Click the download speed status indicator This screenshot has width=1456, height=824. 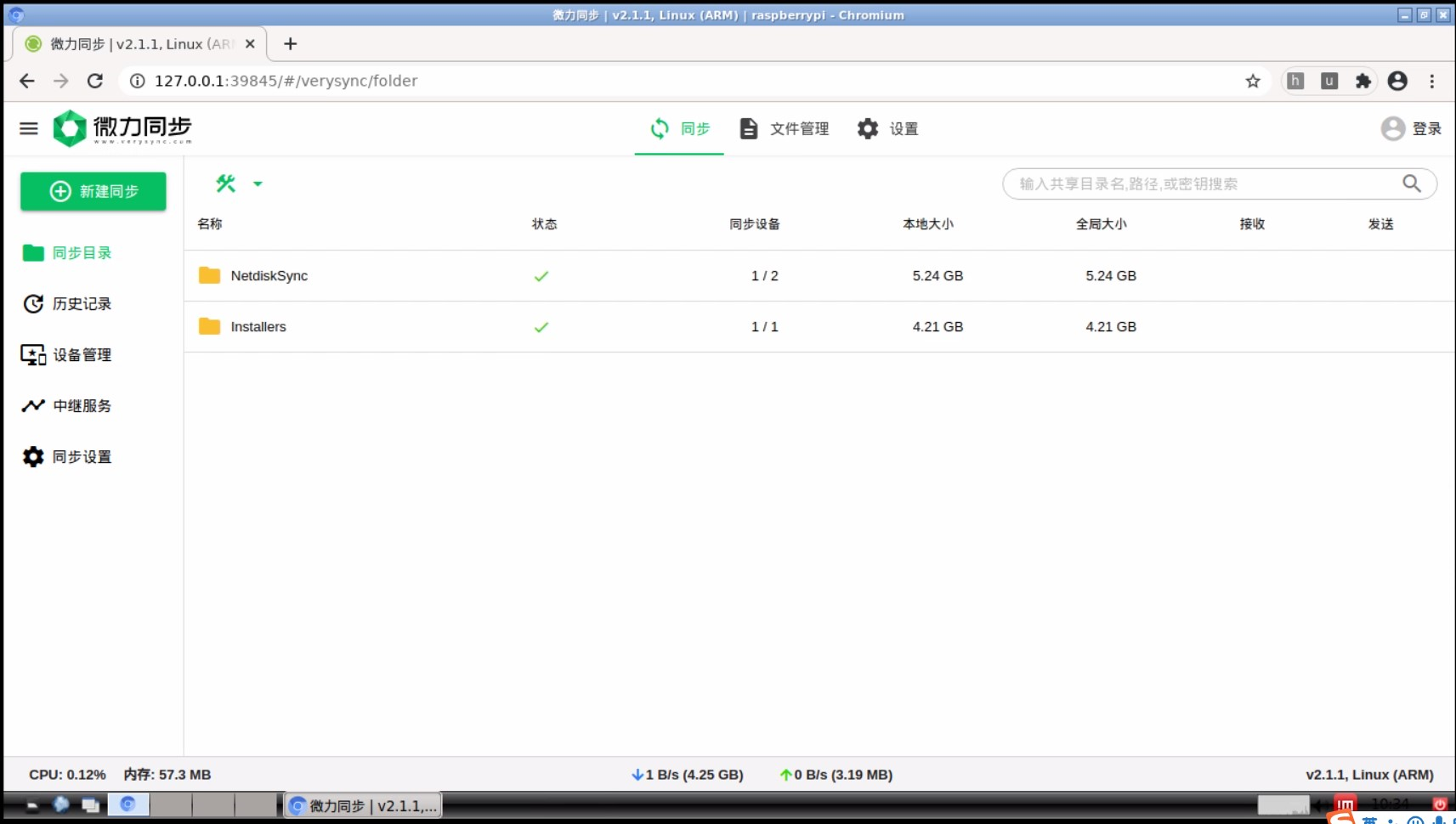[x=688, y=775]
